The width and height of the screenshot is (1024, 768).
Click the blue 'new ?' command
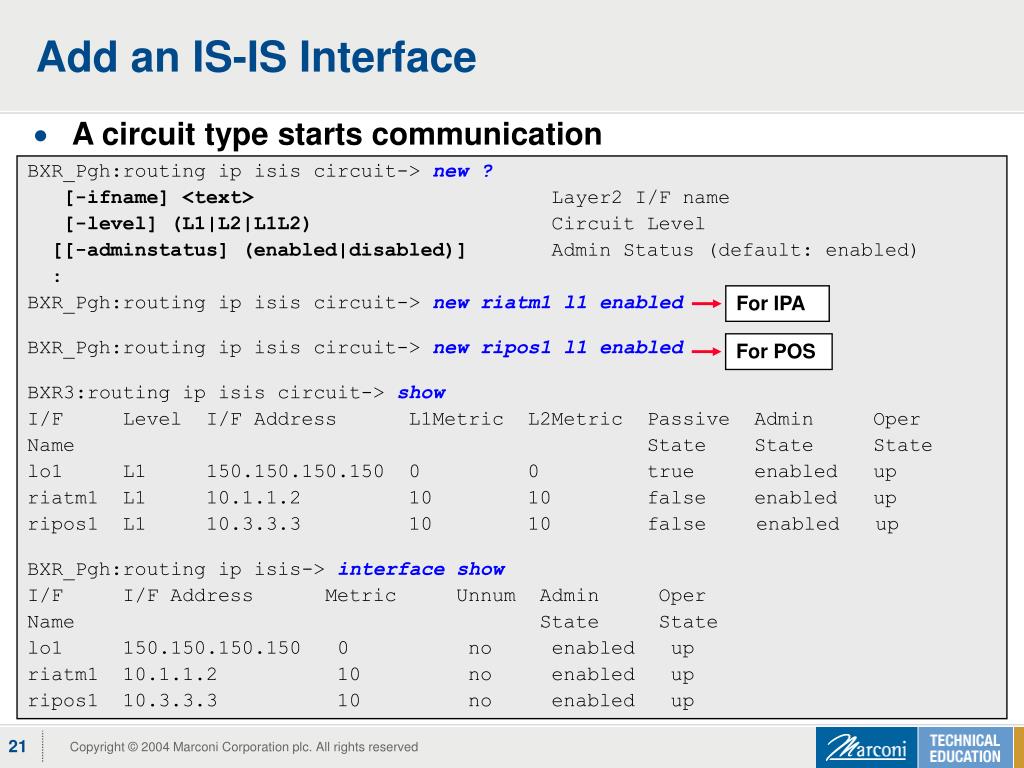[462, 172]
